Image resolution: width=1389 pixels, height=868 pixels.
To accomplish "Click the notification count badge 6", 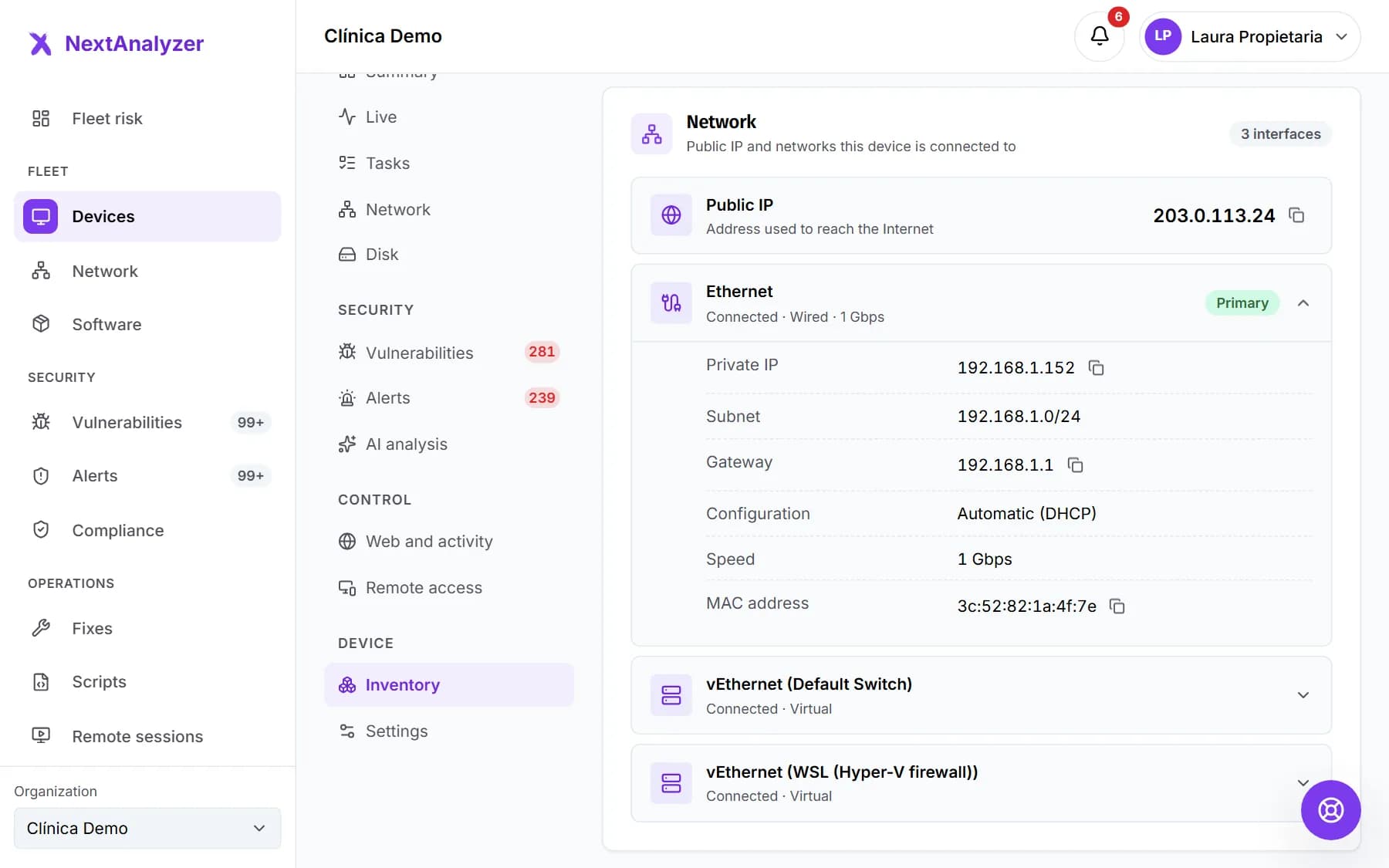I will [x=1118, y=16].
